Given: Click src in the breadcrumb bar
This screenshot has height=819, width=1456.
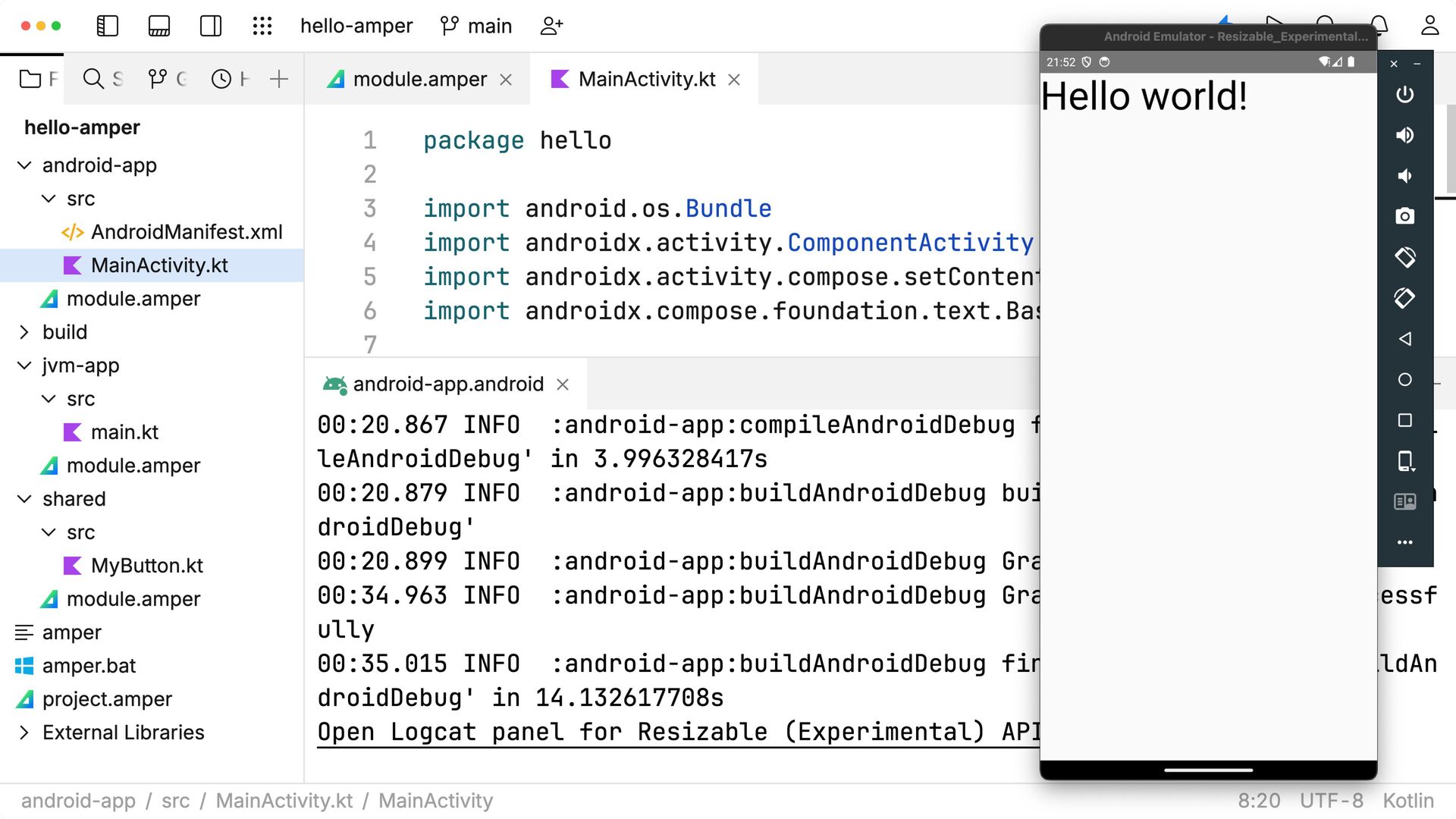Looking at the screenshot, I should pyautogui.click(x=176, y=801).
